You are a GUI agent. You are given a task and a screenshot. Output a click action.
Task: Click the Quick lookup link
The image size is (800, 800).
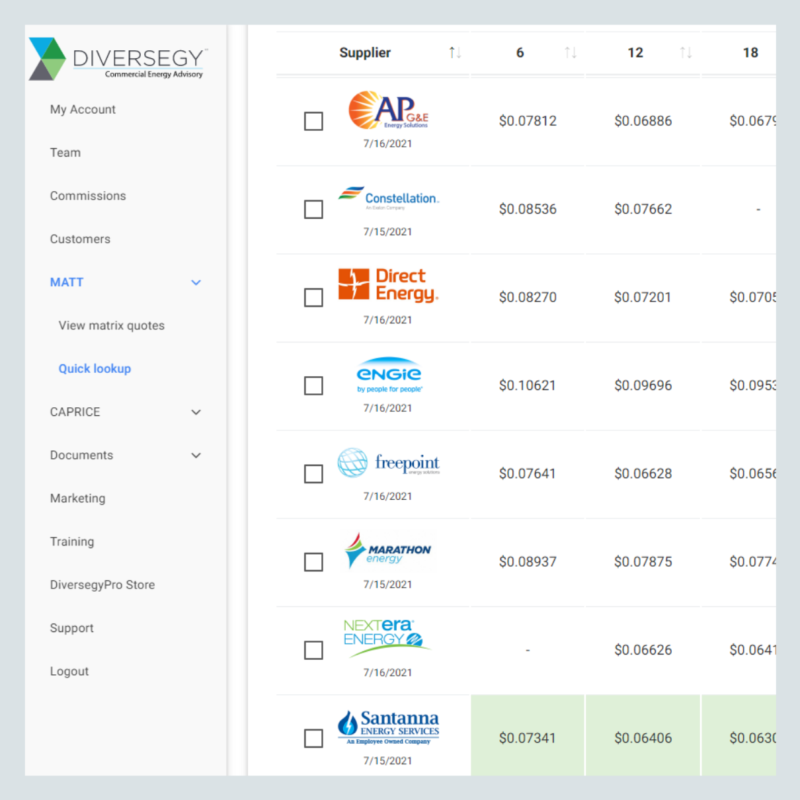coord(95,368)
